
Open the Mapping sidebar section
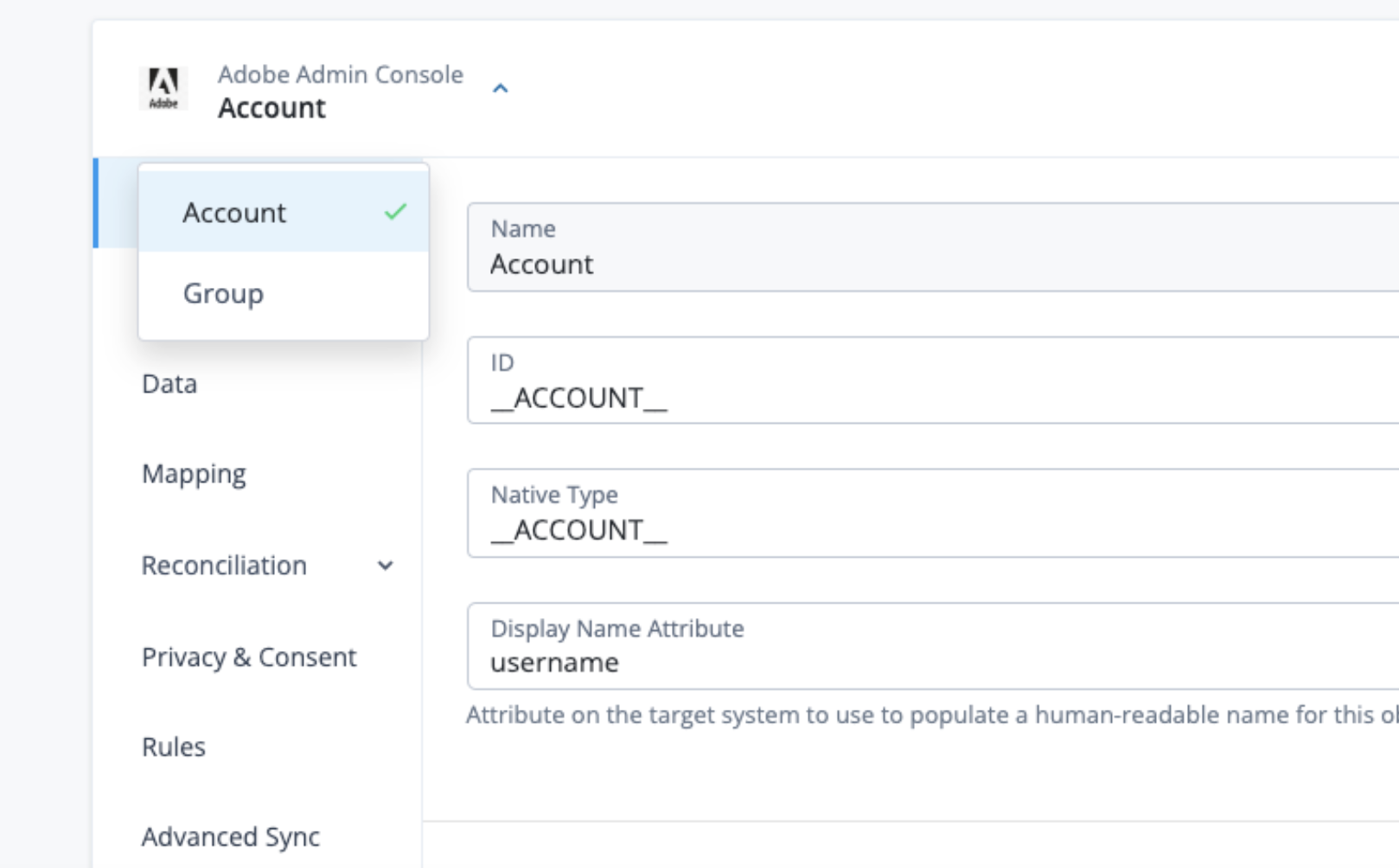(x=194, y=473)
